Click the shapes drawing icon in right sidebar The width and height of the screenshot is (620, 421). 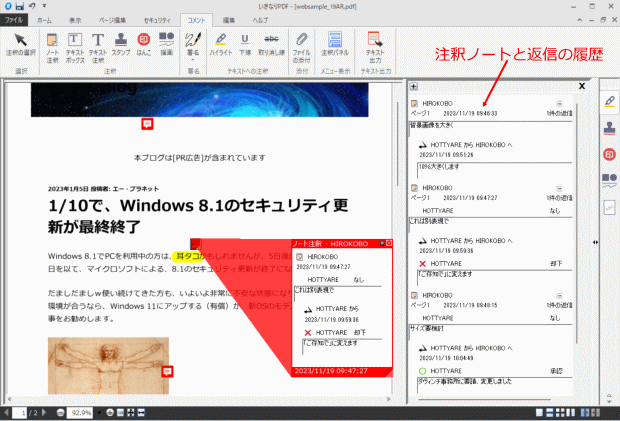[609, 180]
